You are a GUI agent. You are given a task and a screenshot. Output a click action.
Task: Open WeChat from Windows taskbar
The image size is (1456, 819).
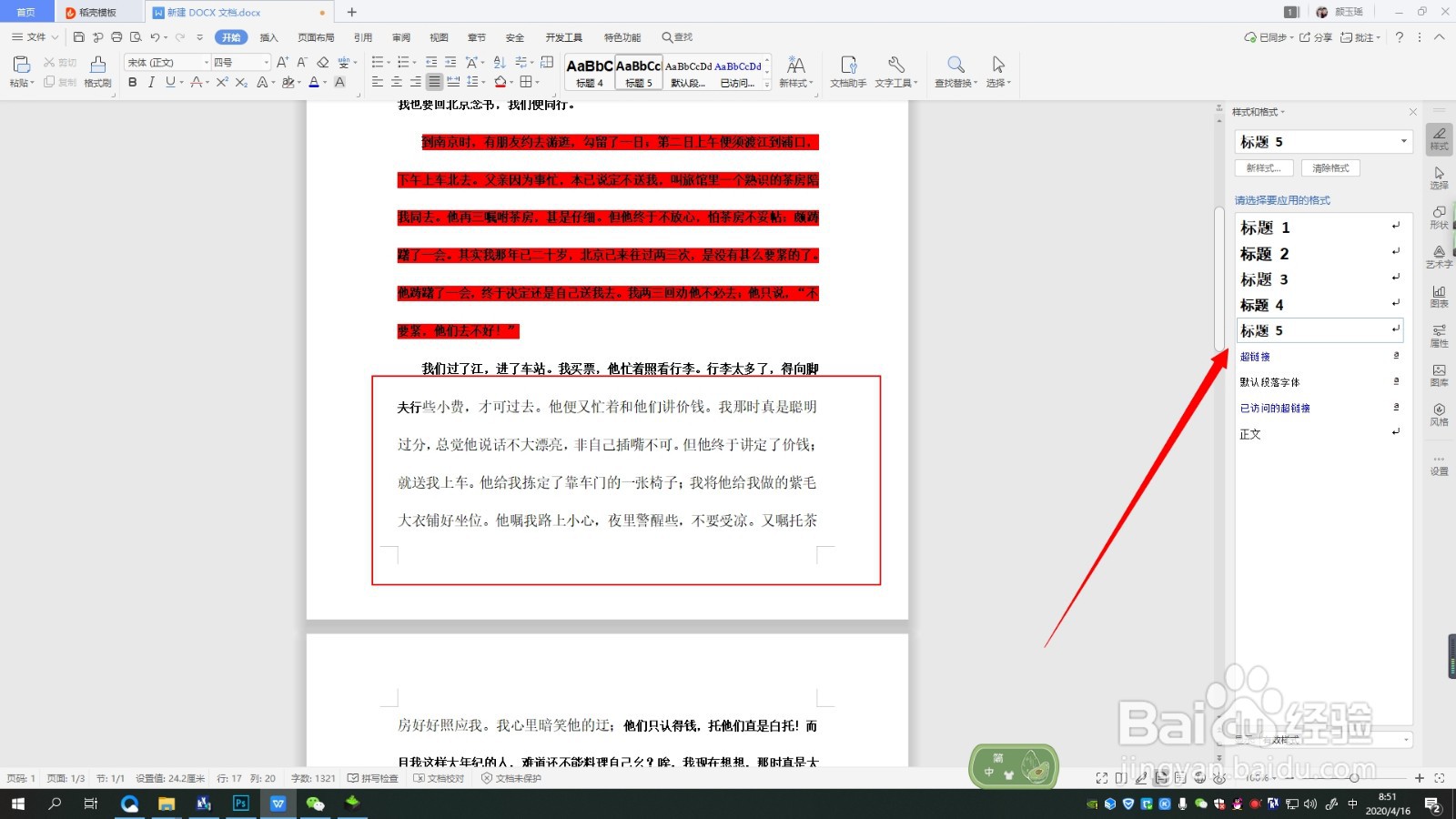[x=315, y=804]
